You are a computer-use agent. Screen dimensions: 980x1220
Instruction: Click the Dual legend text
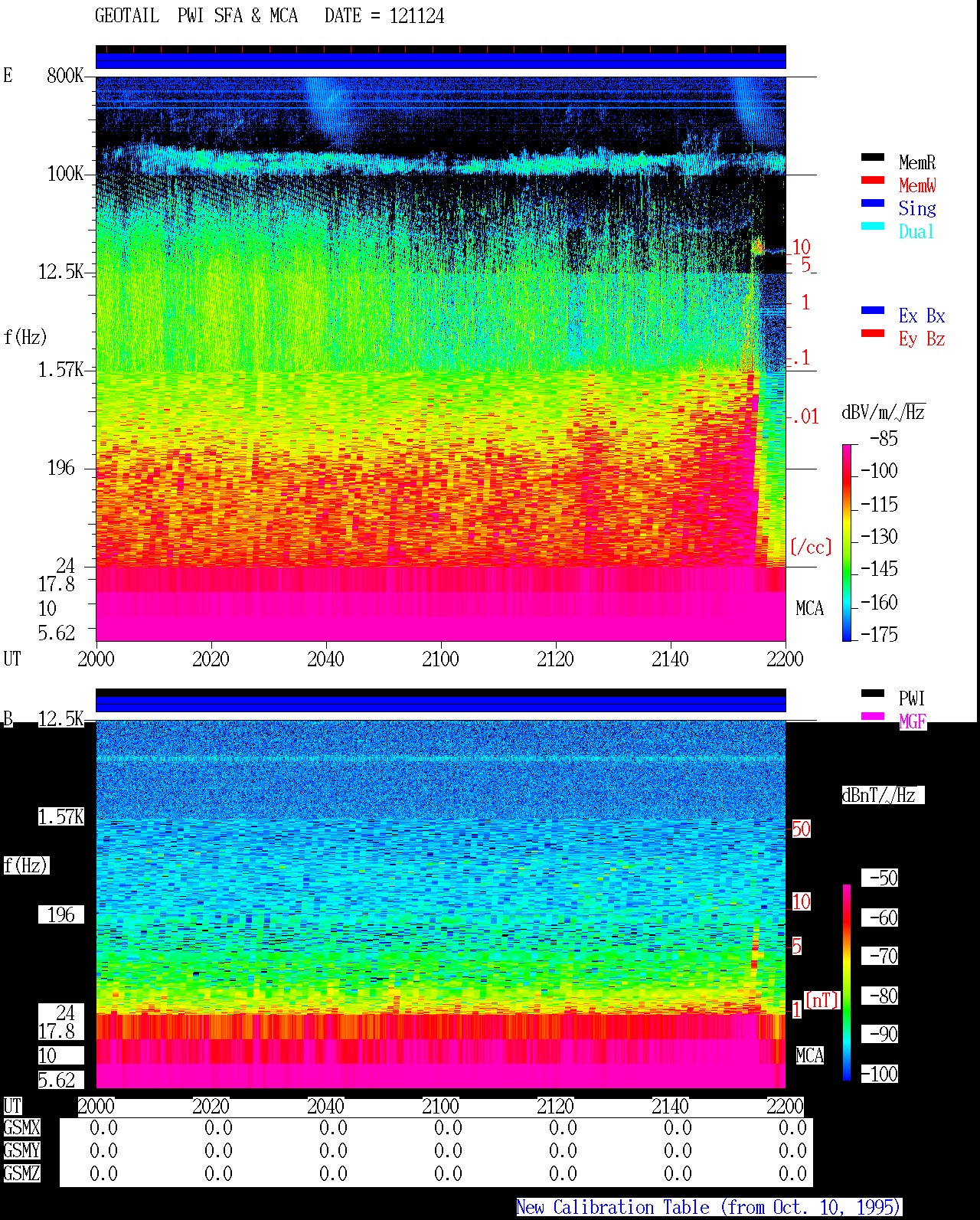tap(917, 231)
